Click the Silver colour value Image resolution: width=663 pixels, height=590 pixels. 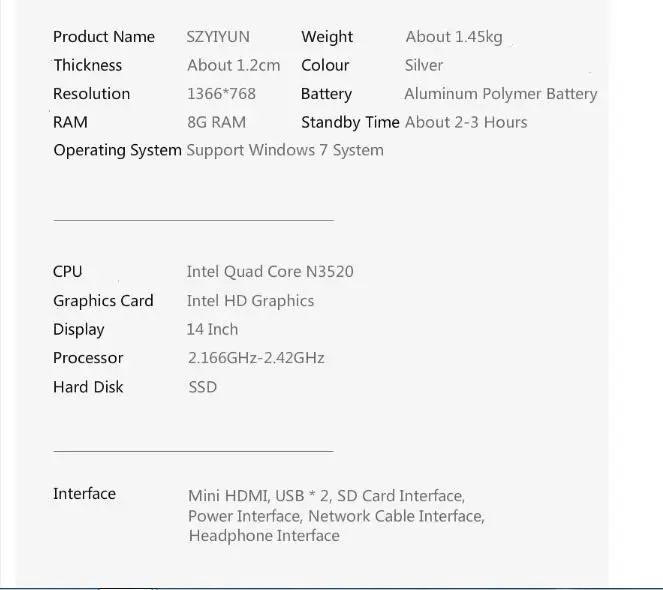424,65
